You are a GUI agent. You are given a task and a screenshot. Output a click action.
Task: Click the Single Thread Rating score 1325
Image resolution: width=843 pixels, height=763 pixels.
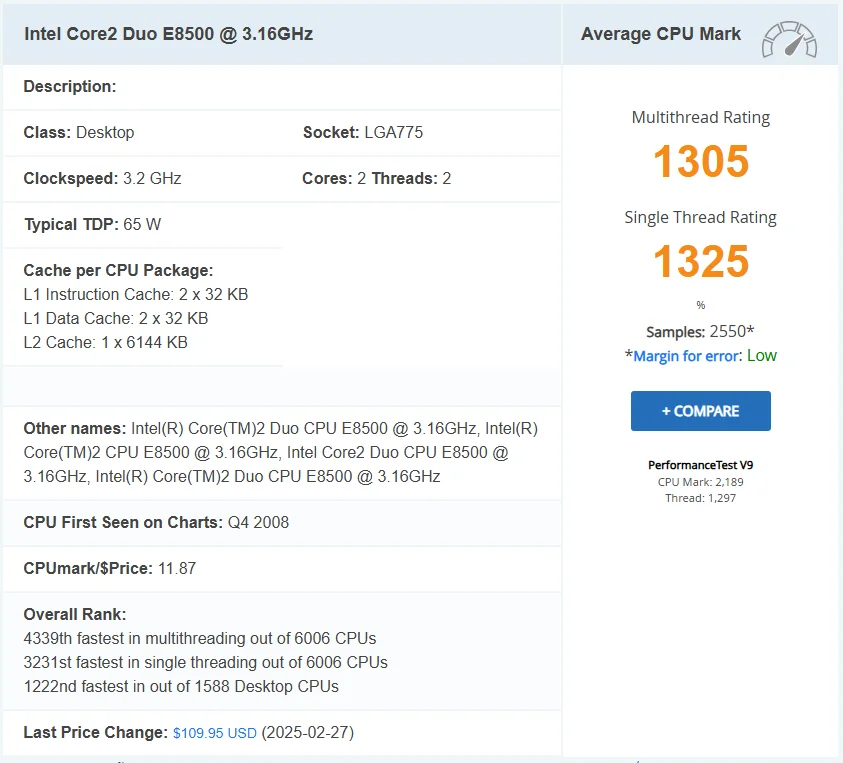(701, 261)
